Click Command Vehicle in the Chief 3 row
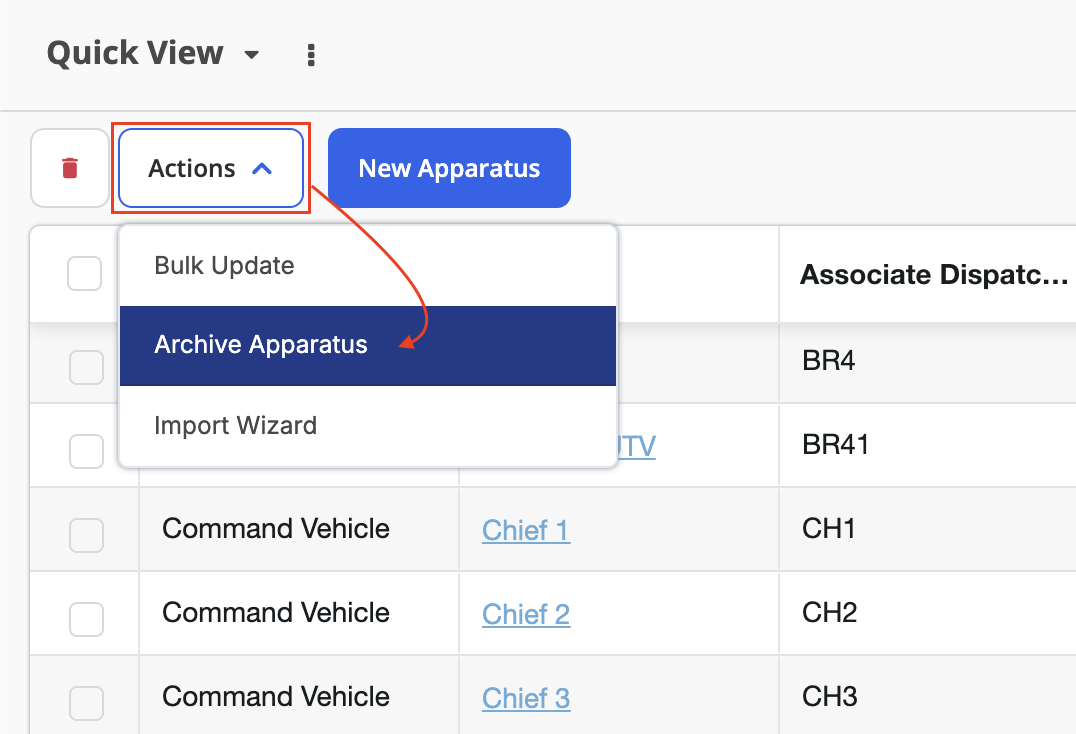Screen dimensions: 1076x734 tap(276, 697)
